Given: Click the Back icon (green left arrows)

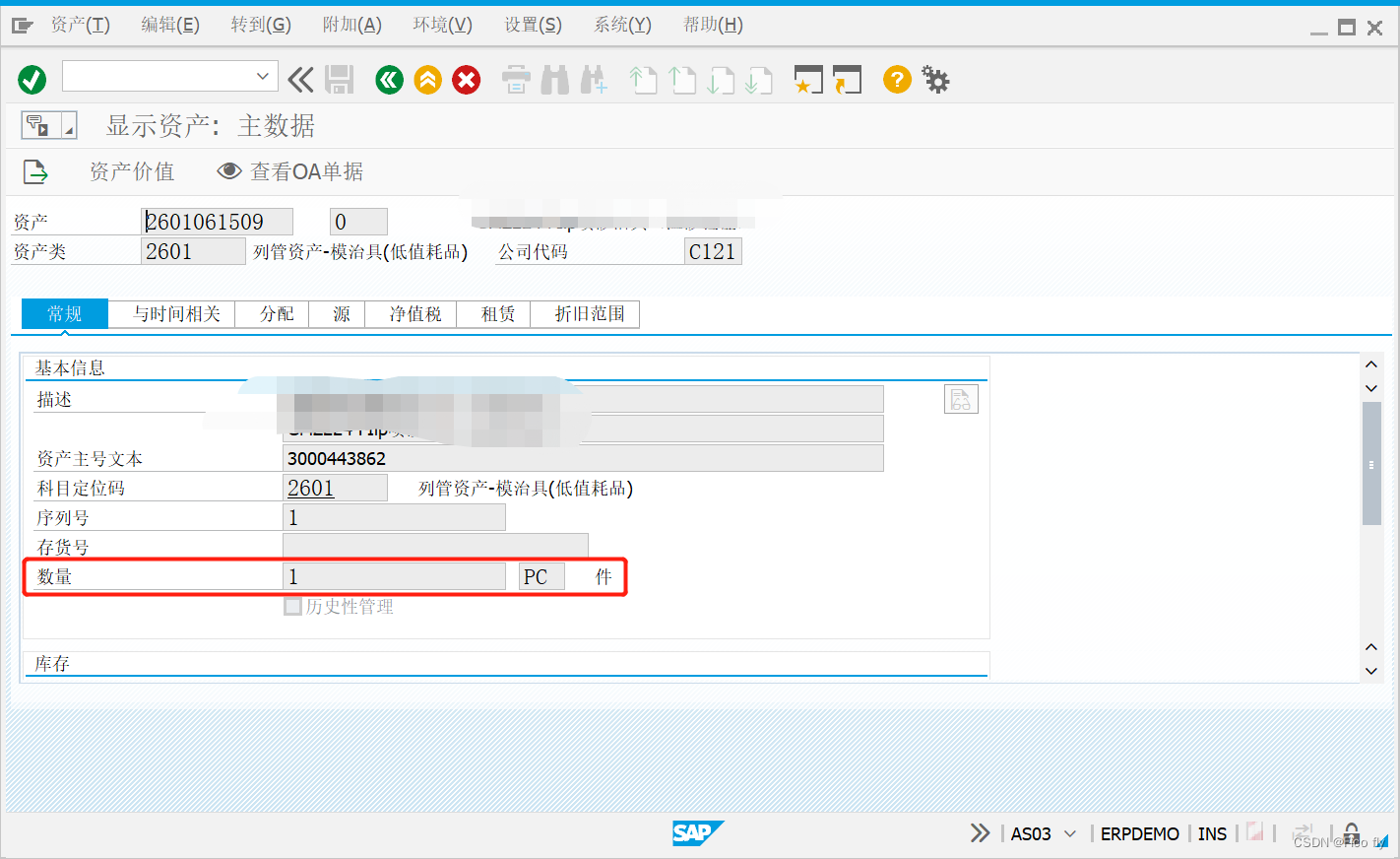Looking at the screenshot, I should tap(389, 79).
